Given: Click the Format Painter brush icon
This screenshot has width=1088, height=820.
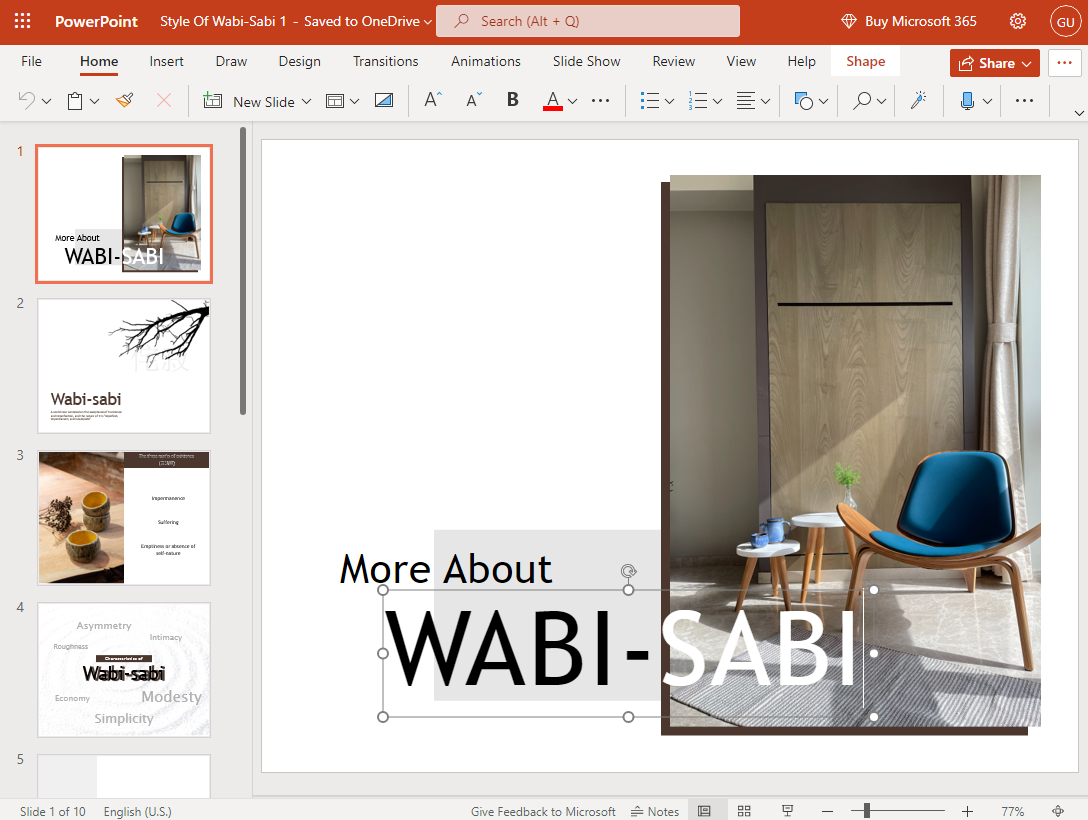Looking at the screenshot, I should [x=125, y=101].
